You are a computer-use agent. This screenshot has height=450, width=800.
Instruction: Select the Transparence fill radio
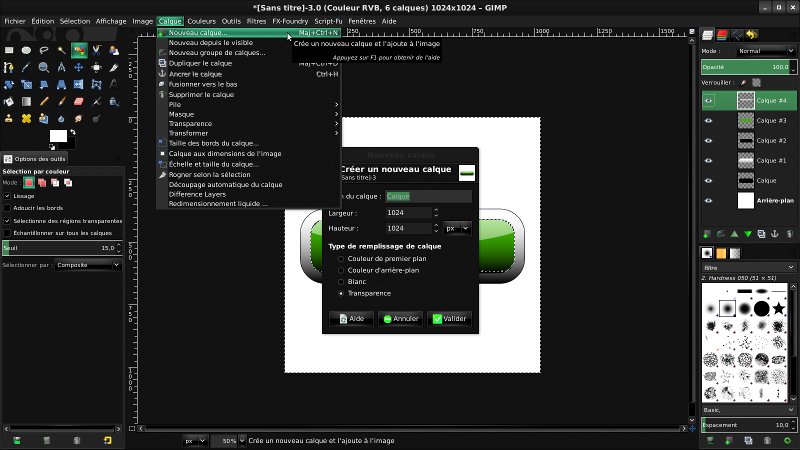(x=341, y=293)
